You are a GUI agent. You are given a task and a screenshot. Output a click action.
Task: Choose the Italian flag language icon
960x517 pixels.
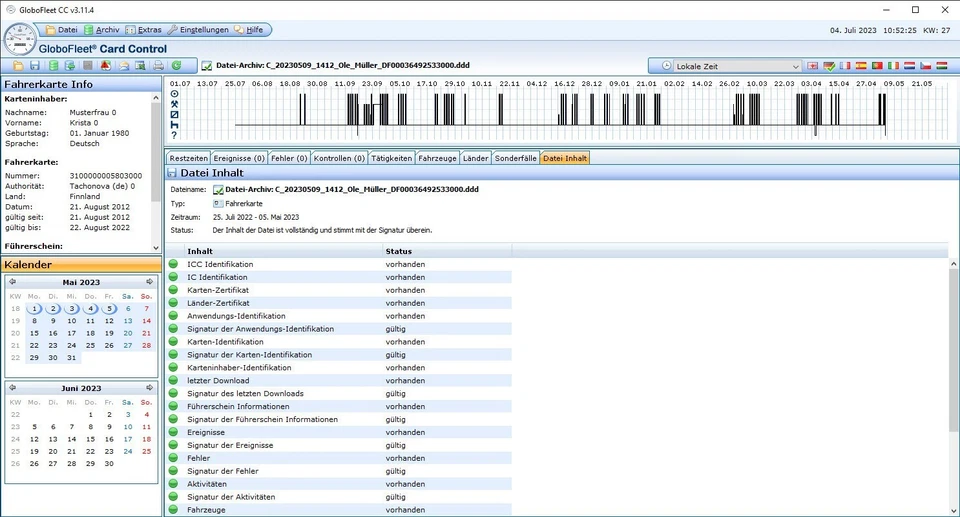(x=893, y=66)
